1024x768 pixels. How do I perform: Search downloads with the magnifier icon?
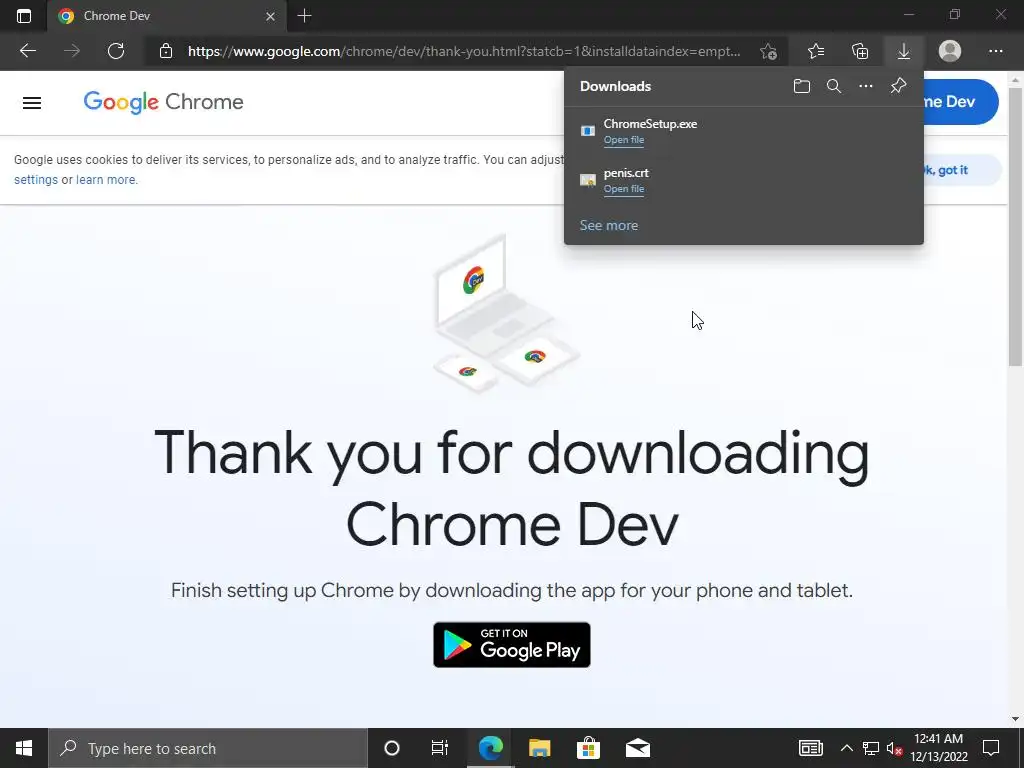(833, 86)
